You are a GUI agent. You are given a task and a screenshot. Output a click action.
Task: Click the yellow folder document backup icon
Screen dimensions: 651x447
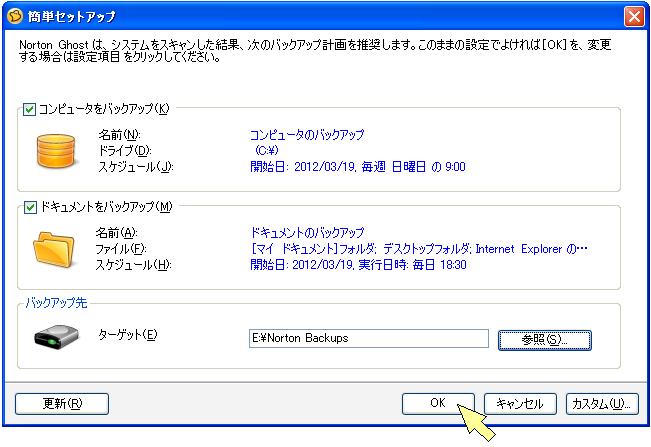pyautogui.click(x=54, y=249)
